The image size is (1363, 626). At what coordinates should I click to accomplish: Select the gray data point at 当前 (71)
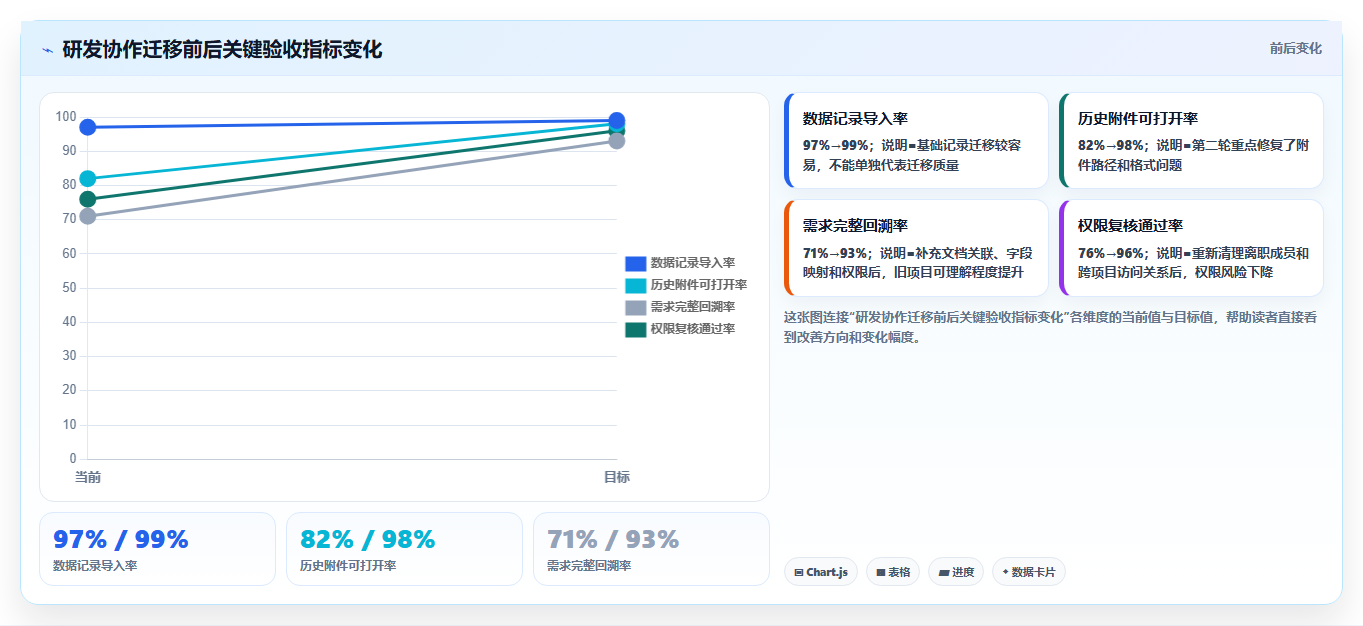pos(88,216)
